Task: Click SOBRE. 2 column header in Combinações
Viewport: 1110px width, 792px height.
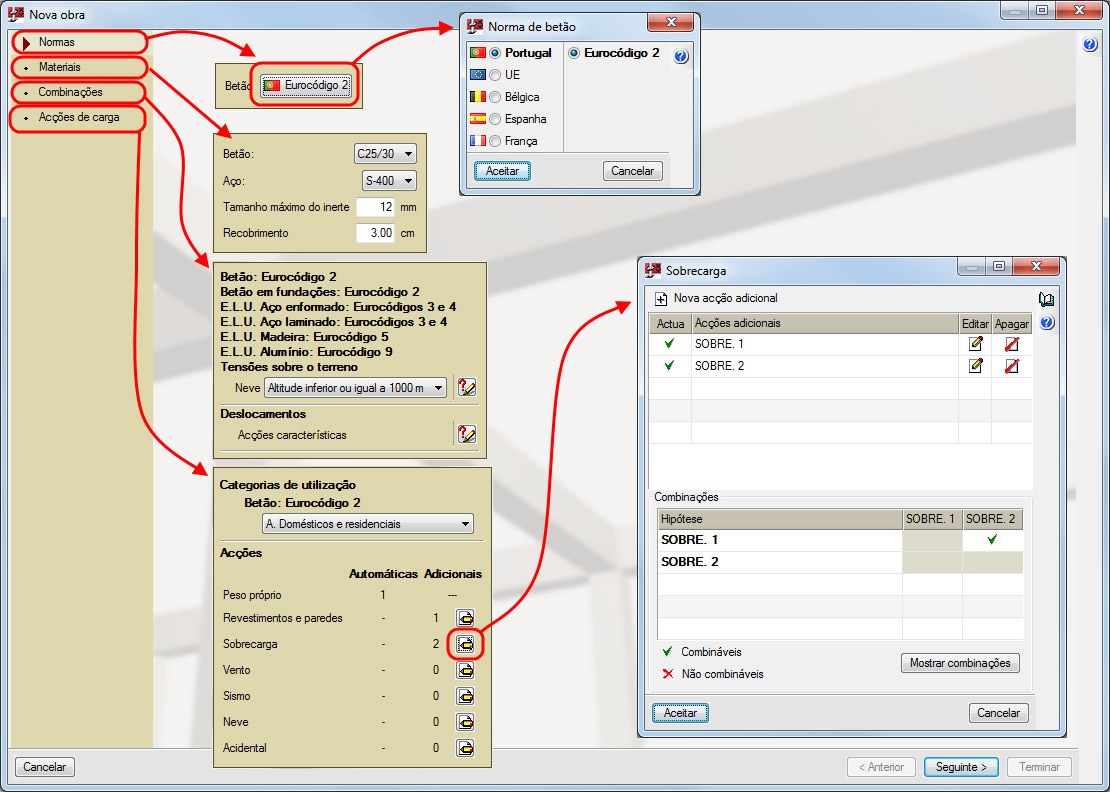Action: click(x=991, y=519)
